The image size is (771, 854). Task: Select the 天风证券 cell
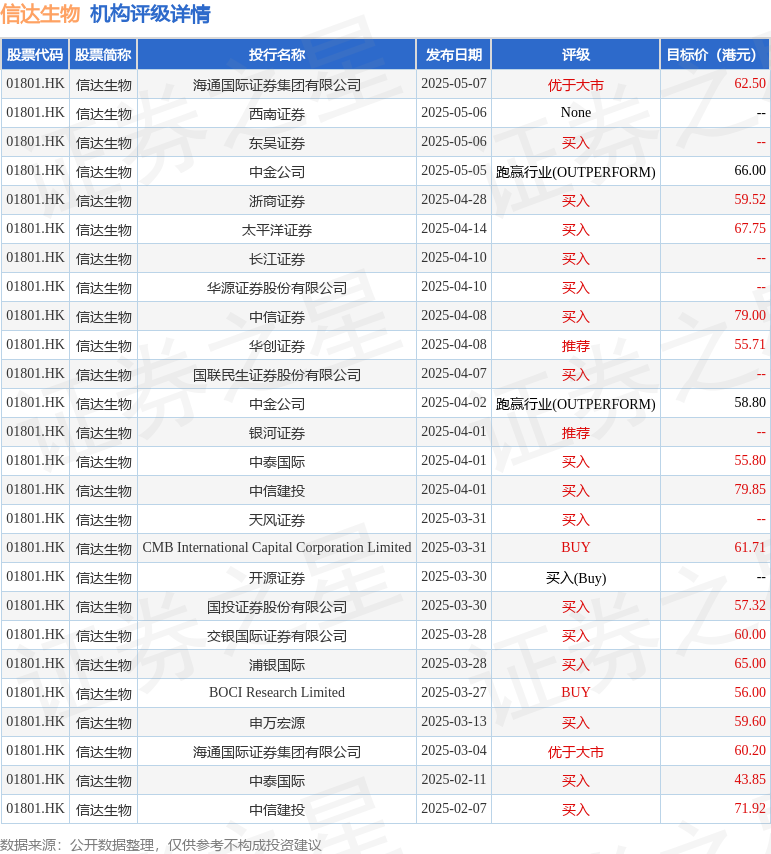[277, 520]
